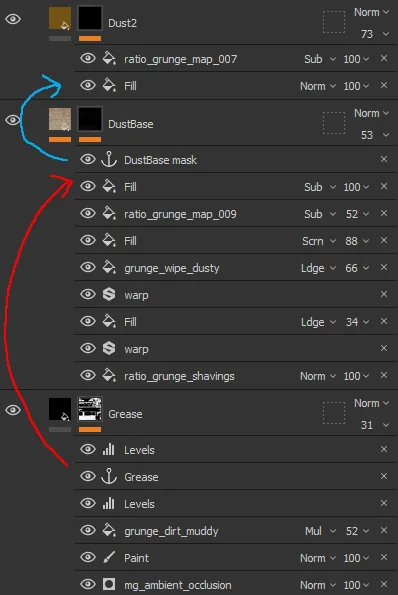This screenshot has height=595, width=398.
Task: Open the Dust2 layer blend mode dropdown
Action: click(x=371, y=12)
